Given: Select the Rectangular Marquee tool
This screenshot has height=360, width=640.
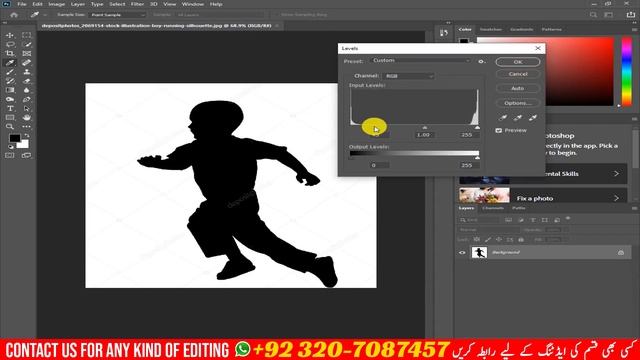Looking at the screenshot, I should [27, 36].
